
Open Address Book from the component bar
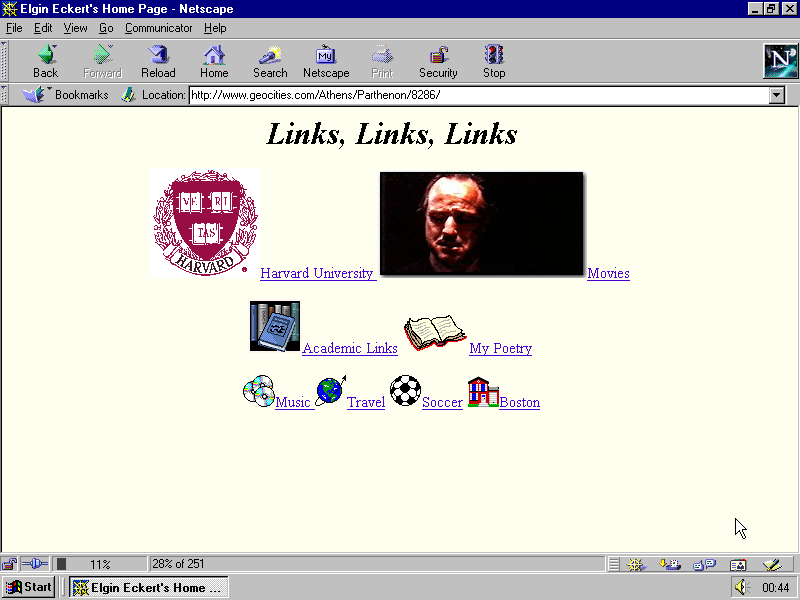738,564
